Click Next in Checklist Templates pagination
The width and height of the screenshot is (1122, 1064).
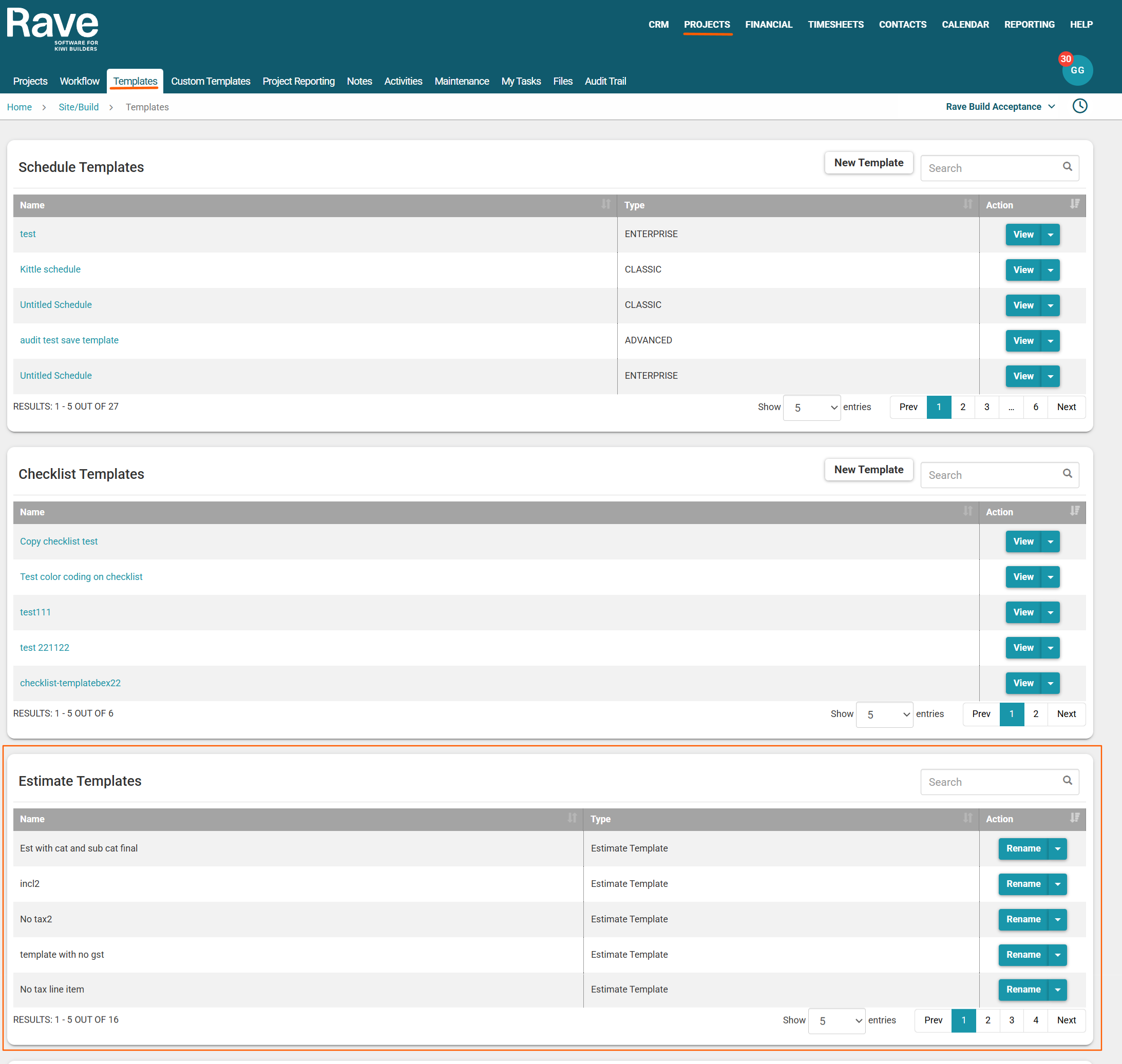pyautogui.click(x=1066, y=713)
